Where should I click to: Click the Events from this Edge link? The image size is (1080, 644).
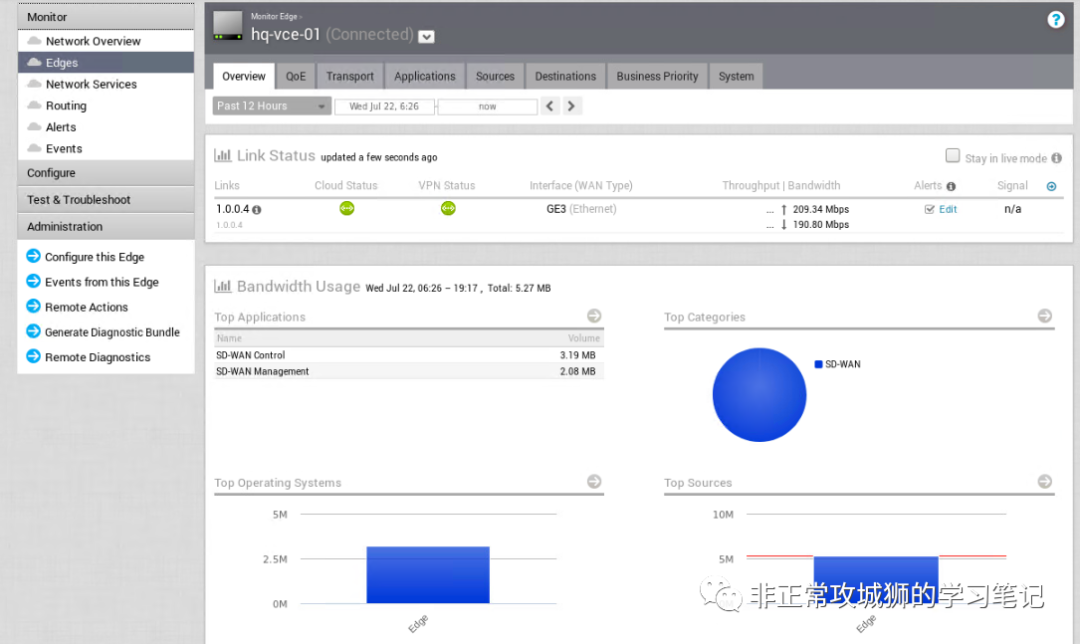pos(101,282)
